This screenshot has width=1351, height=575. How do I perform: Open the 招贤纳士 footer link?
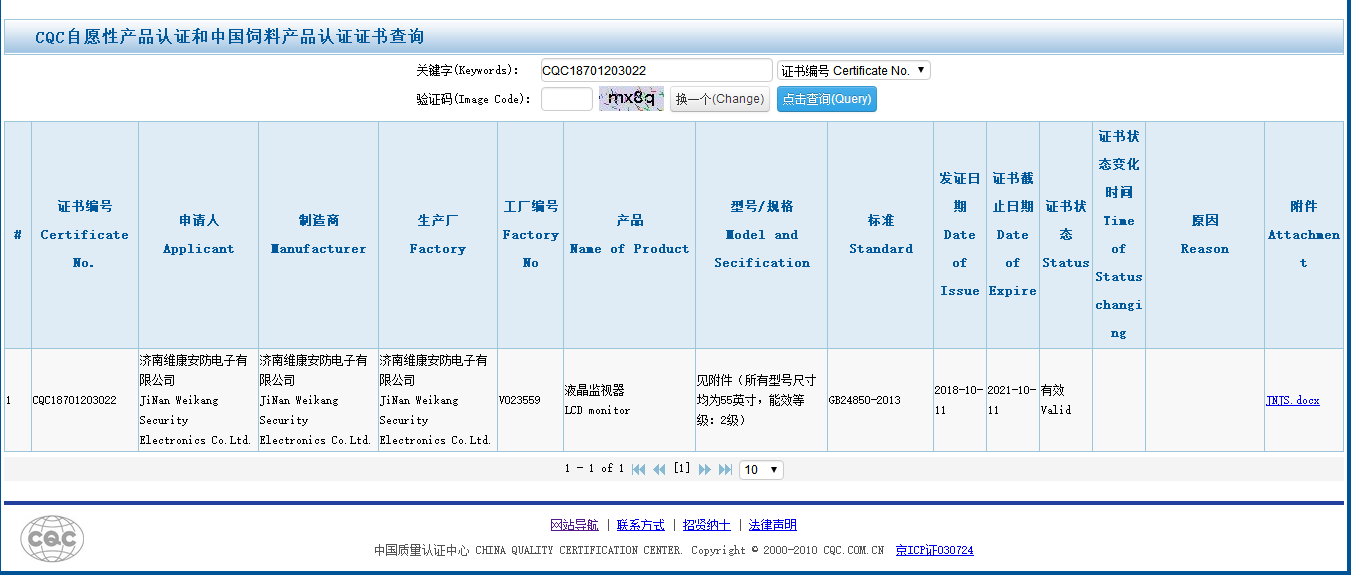click(x=706, y=525)
